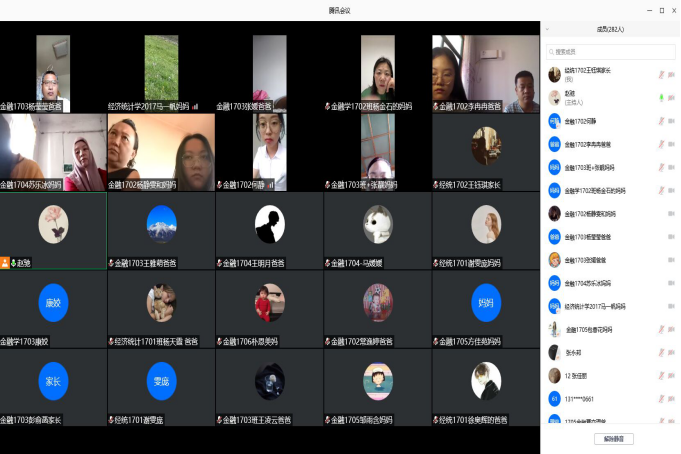Image resolution: width=681 pixels, height=454 pixels.
Task: Click camera icon beside 金融1704苏乐冰妈妈 in list
Action: coord(671,283)
